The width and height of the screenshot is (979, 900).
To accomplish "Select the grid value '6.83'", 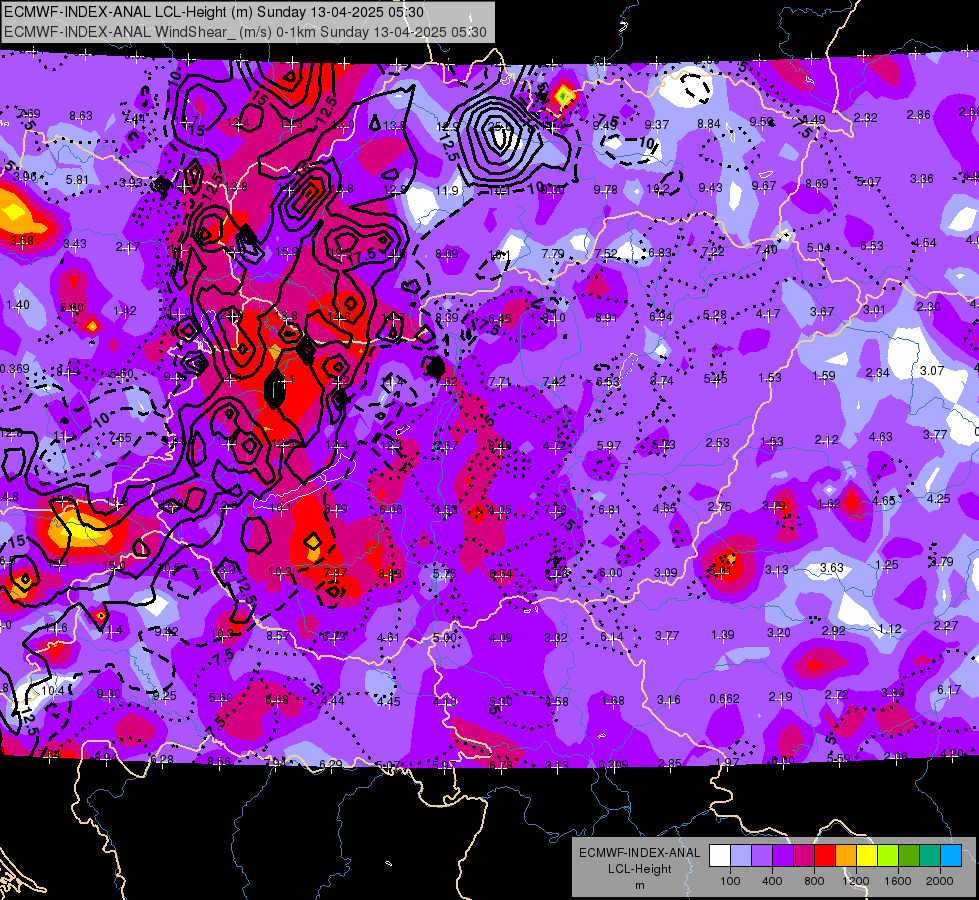I will 660,252.
